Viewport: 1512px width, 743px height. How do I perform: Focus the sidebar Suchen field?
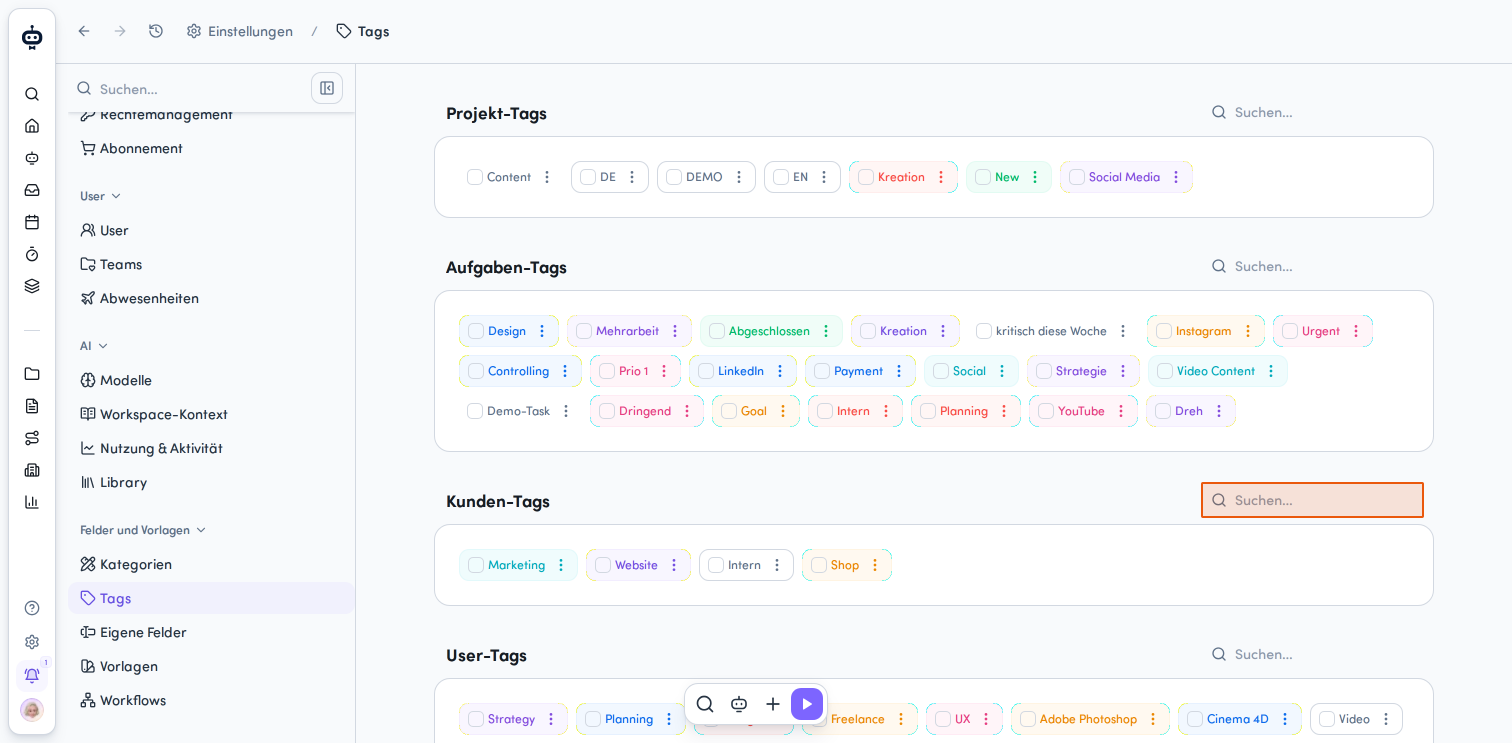(190, 88)
